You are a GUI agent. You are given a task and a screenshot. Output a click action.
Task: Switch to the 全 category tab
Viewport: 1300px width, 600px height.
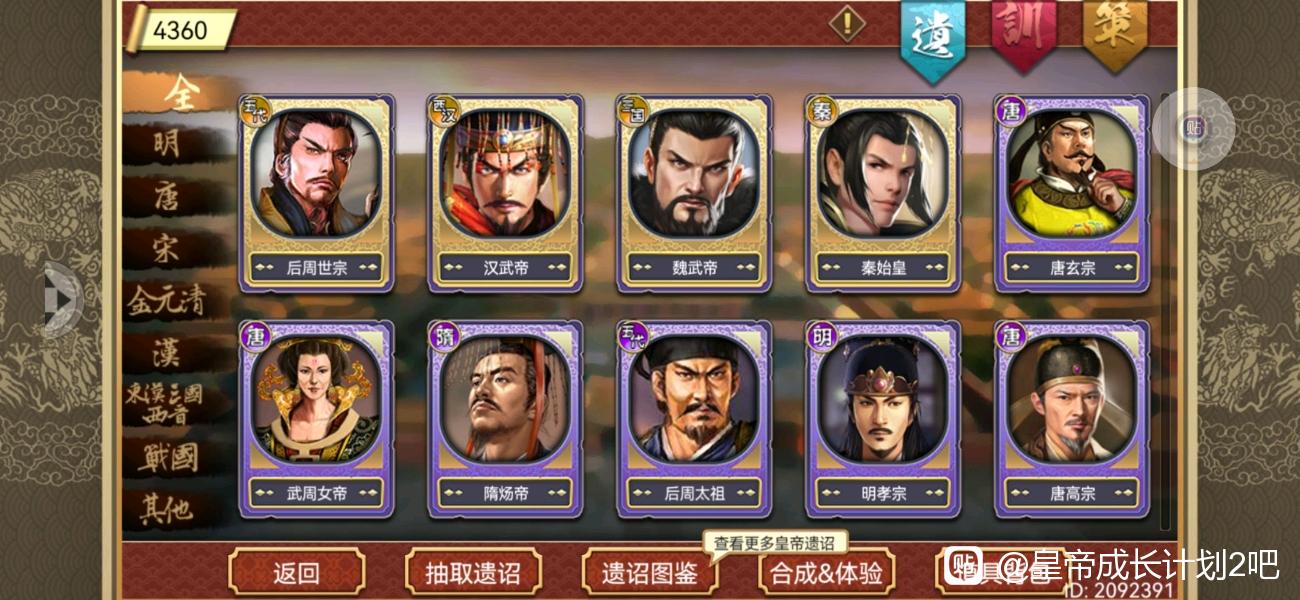click(180, 94)
